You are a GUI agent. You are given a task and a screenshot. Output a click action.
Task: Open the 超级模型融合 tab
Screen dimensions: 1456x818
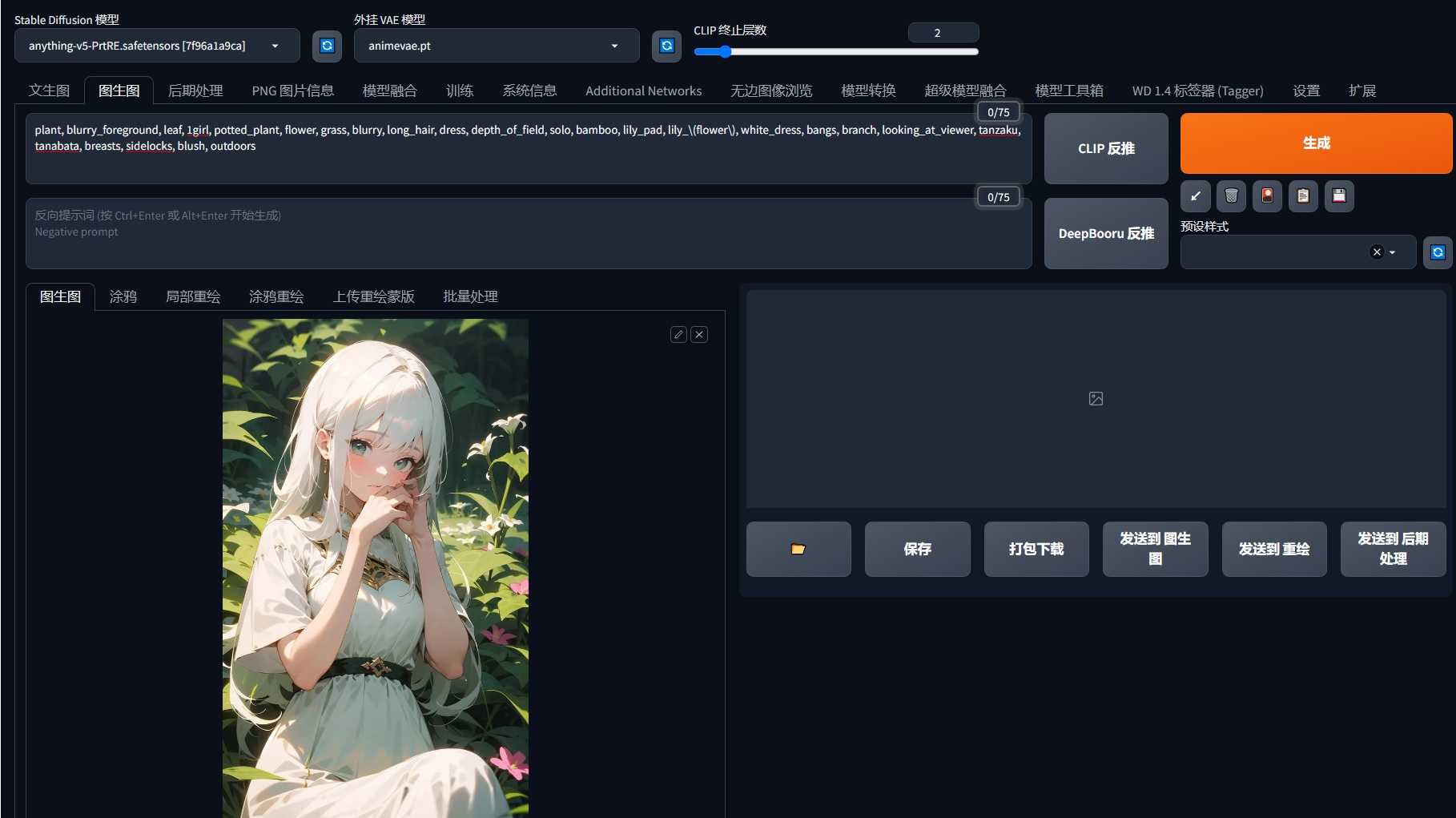tap(965, 91)
